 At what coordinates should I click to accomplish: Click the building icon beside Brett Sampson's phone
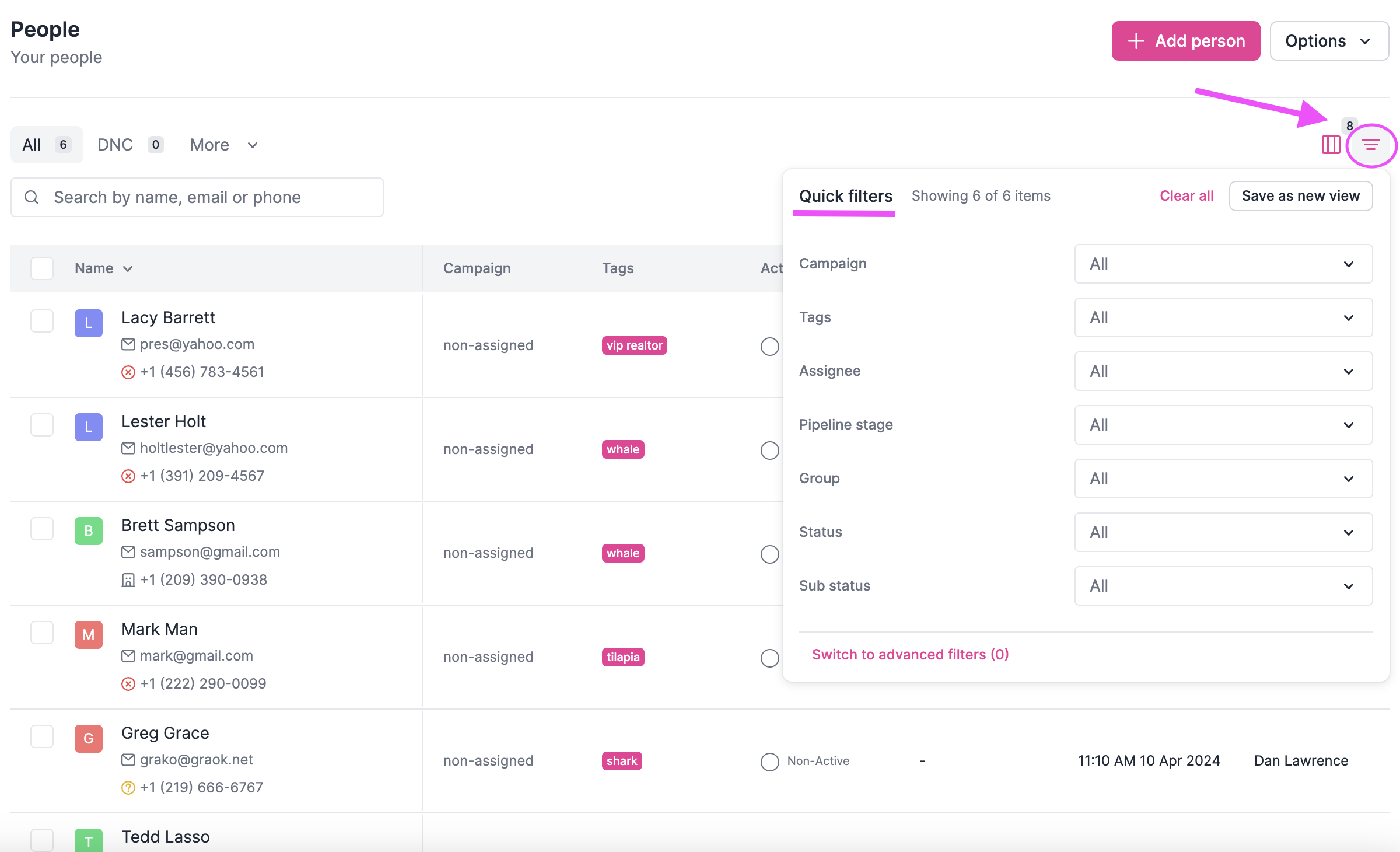coord(128,579)
